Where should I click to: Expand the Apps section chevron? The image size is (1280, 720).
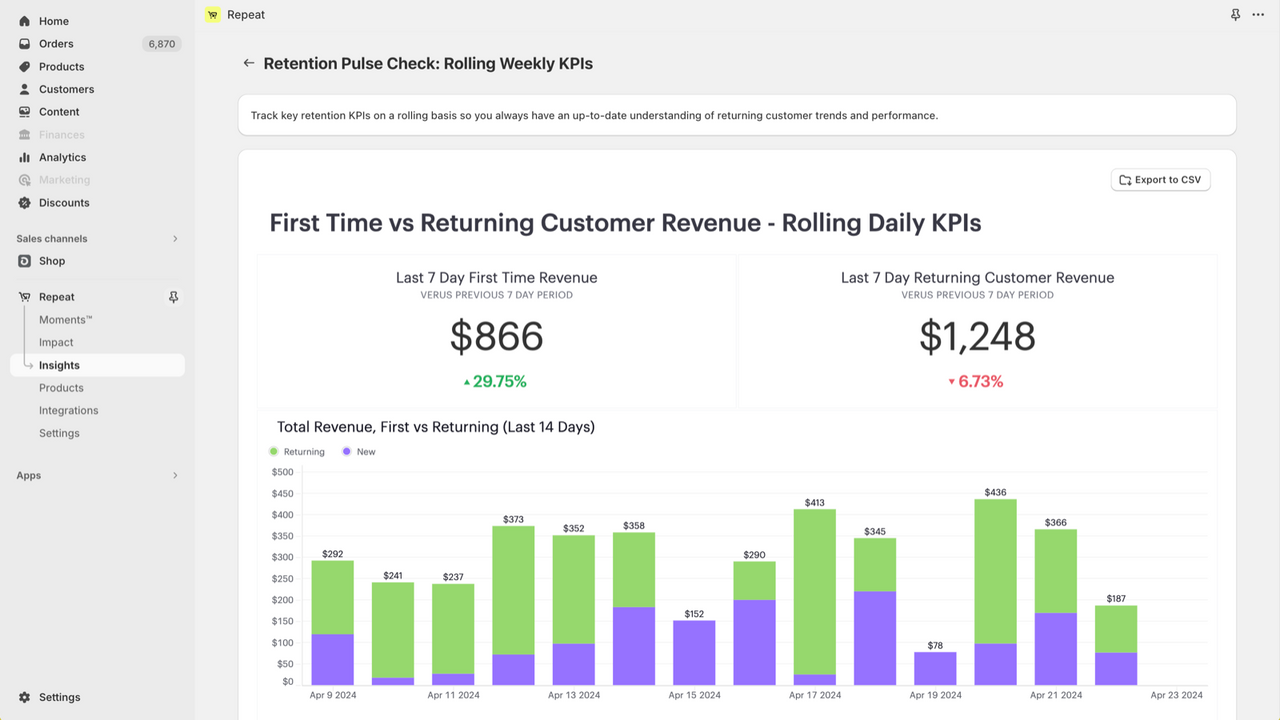click(175, 476)
